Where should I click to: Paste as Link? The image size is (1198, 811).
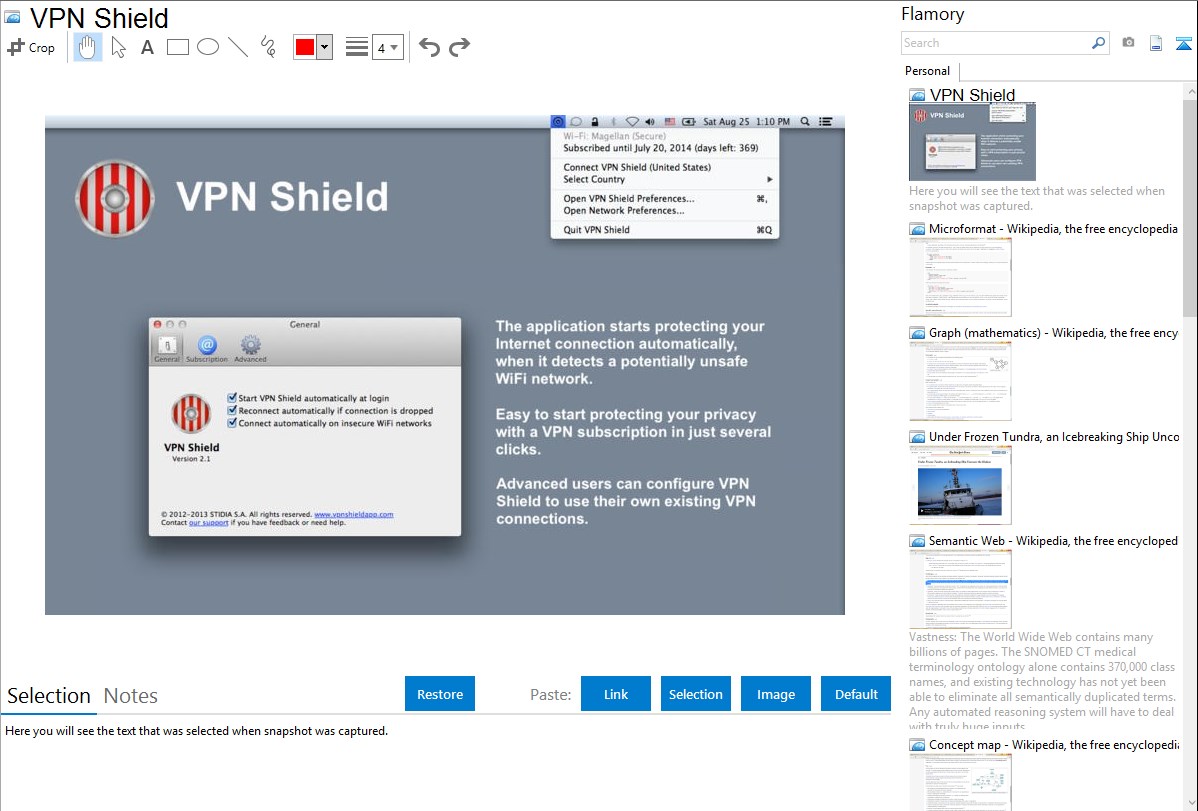click(616, 694)
